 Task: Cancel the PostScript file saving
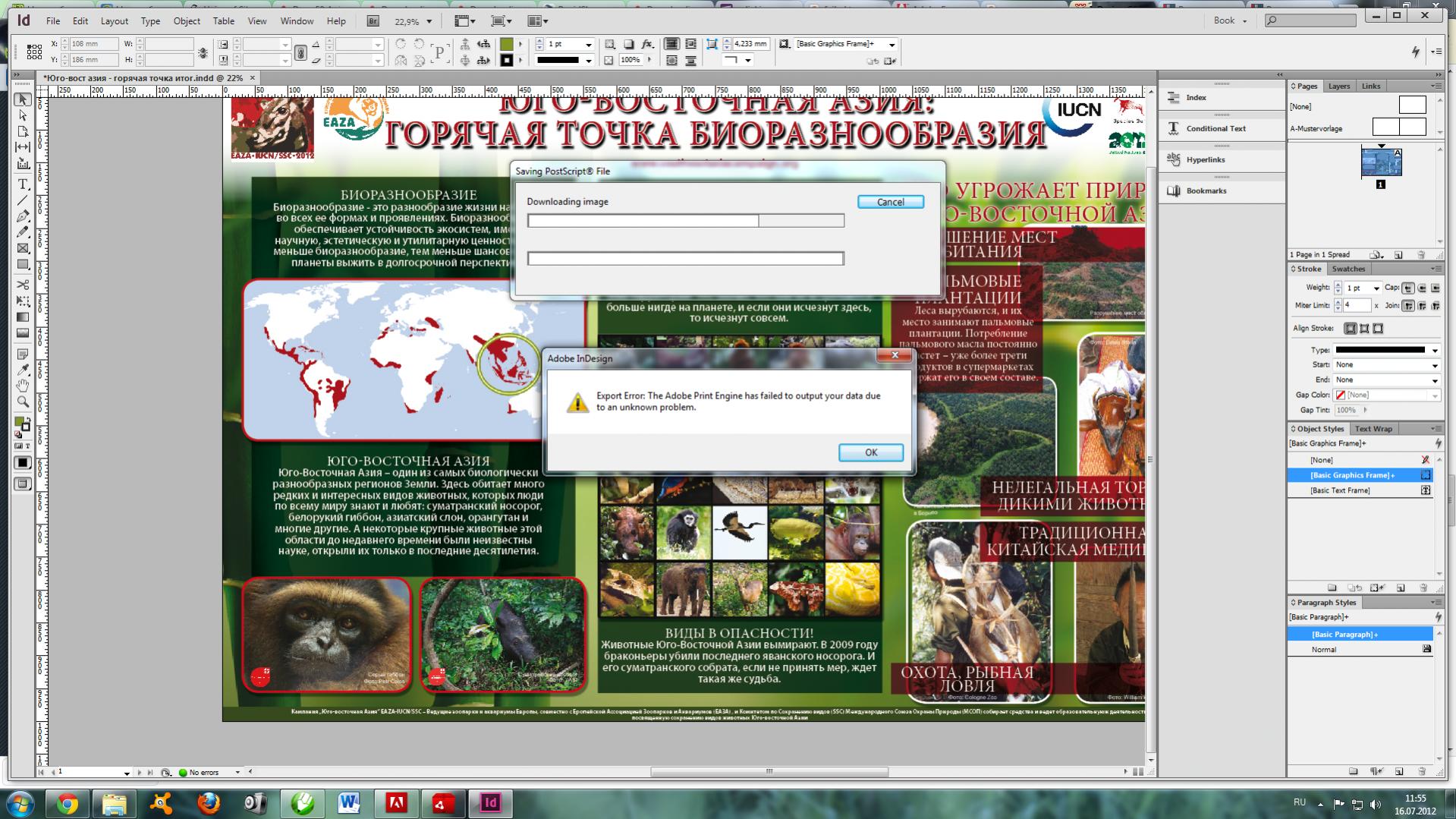[x=890, y=202]
